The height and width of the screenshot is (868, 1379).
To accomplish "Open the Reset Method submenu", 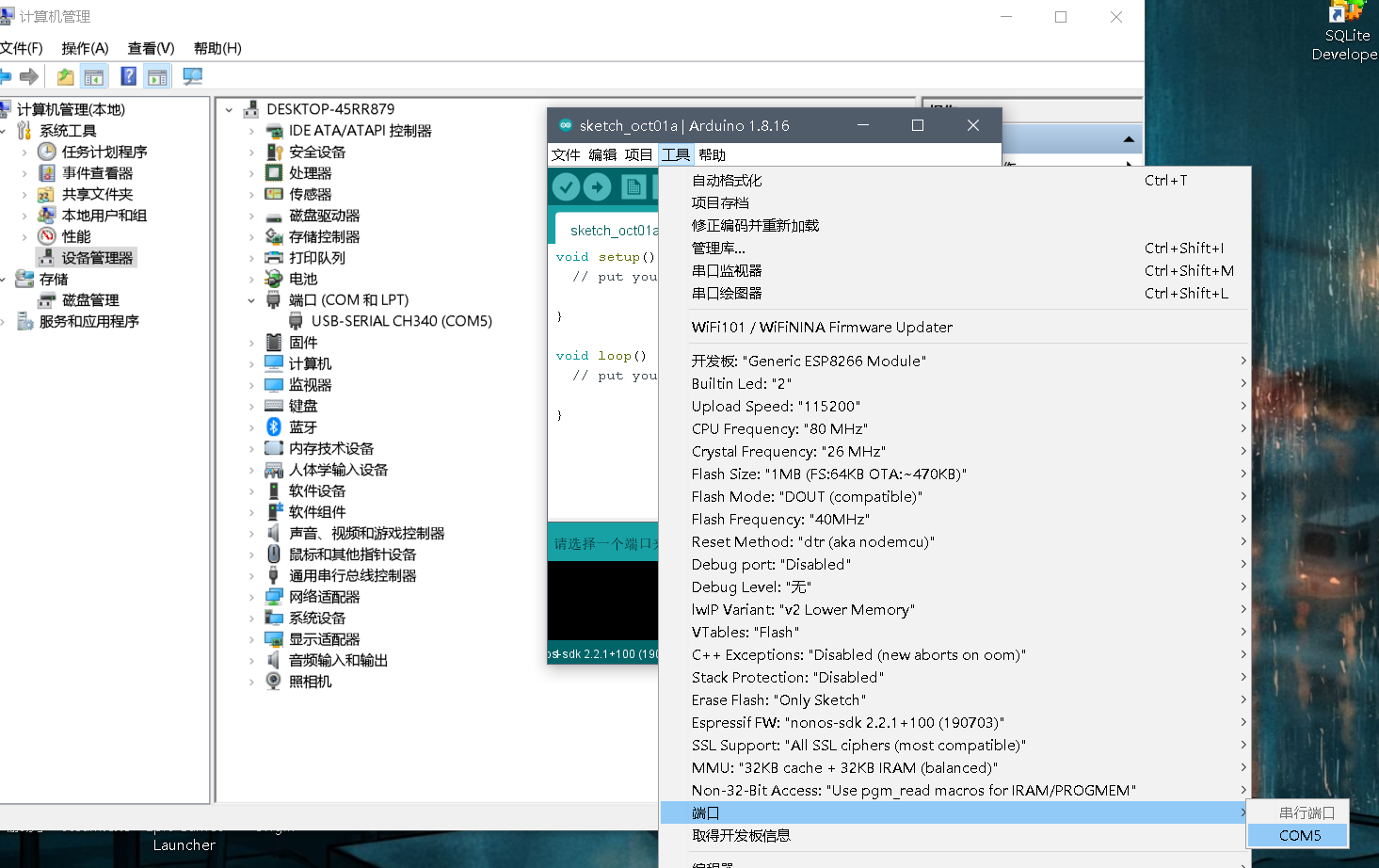I will [x=954, y=541].
